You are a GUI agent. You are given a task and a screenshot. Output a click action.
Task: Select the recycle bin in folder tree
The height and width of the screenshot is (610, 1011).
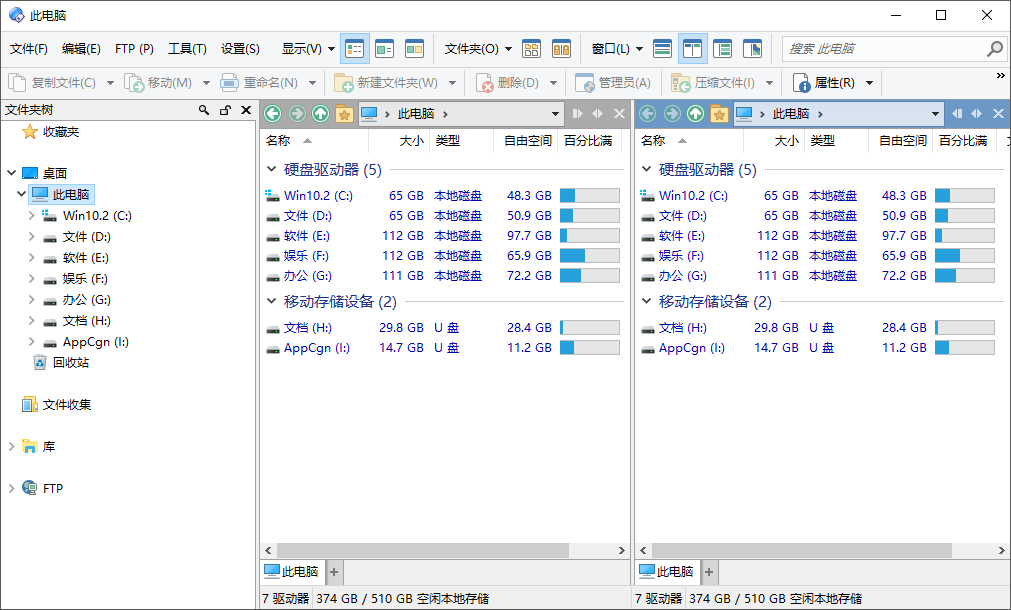[70, 363]
